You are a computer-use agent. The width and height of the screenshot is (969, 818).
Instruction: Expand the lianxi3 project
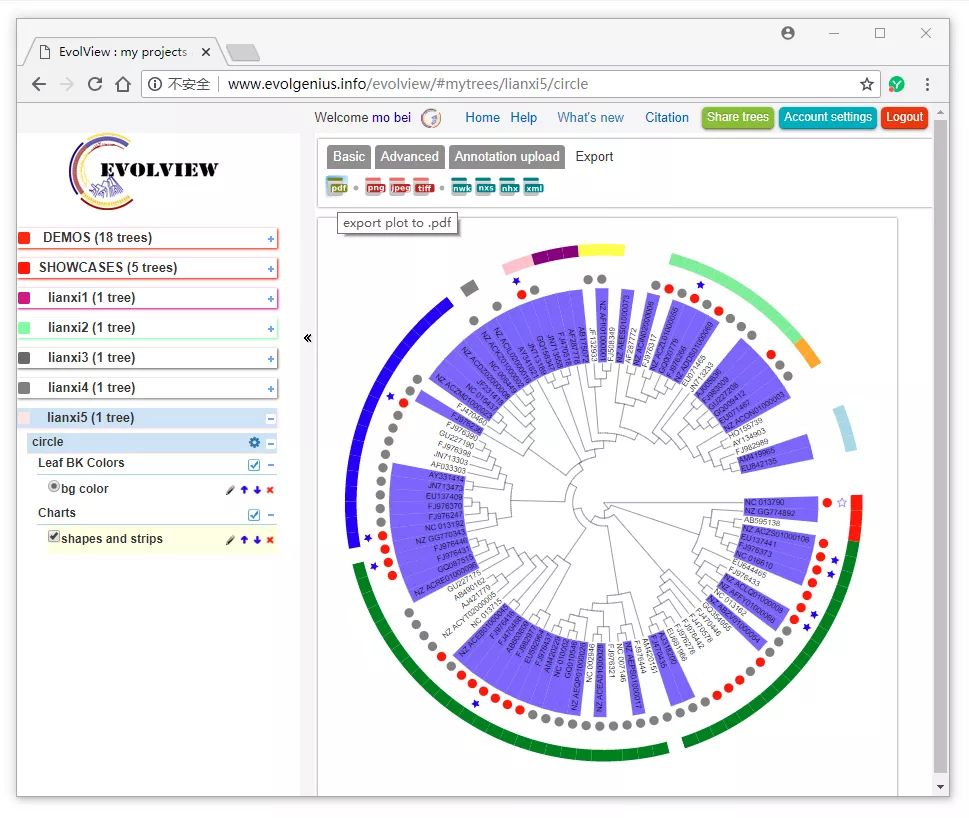pyautogui.click(x=271, y=359)
